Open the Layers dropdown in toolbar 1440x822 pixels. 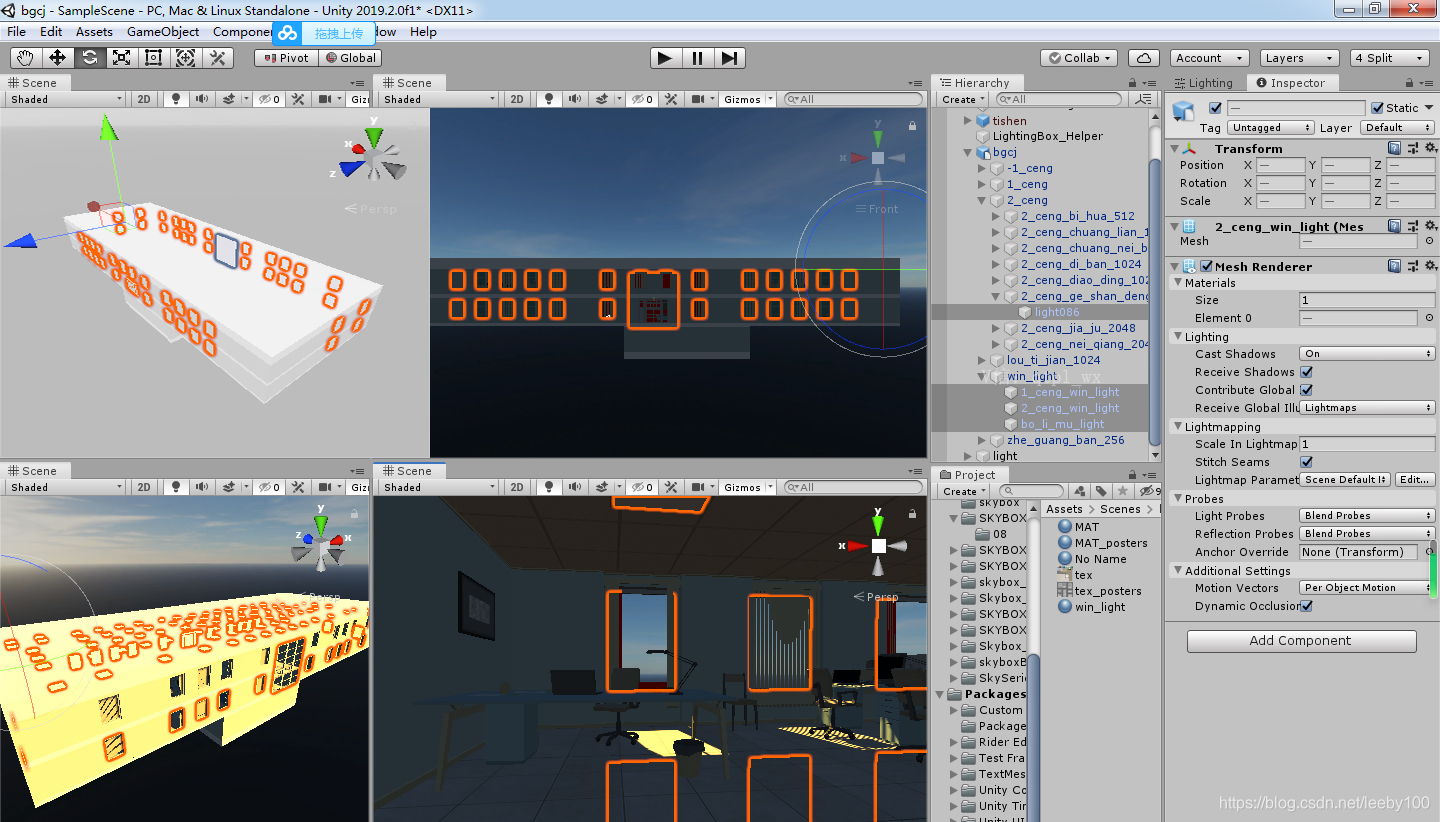[1298, 58]
